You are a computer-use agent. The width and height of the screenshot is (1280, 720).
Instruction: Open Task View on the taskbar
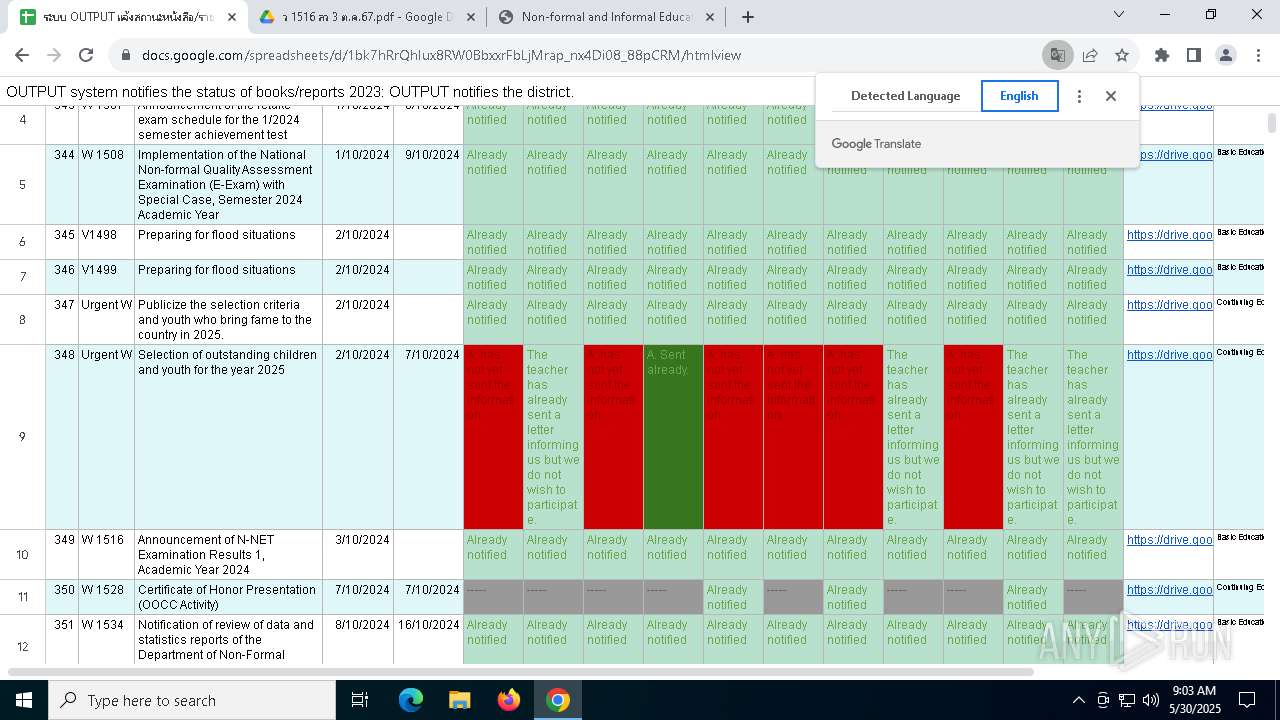(360, 700)
